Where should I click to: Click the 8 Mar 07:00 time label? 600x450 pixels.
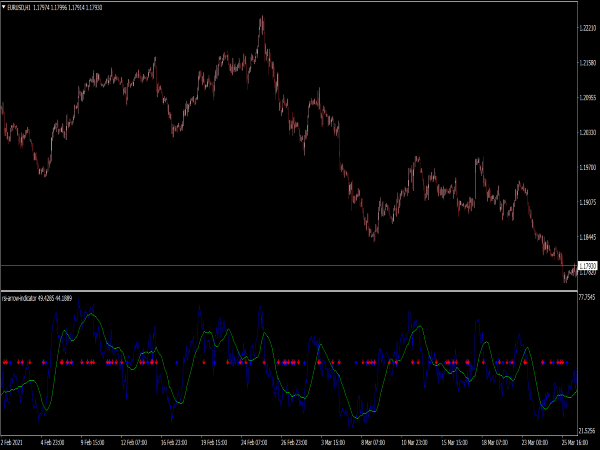[x=373, y=443]
